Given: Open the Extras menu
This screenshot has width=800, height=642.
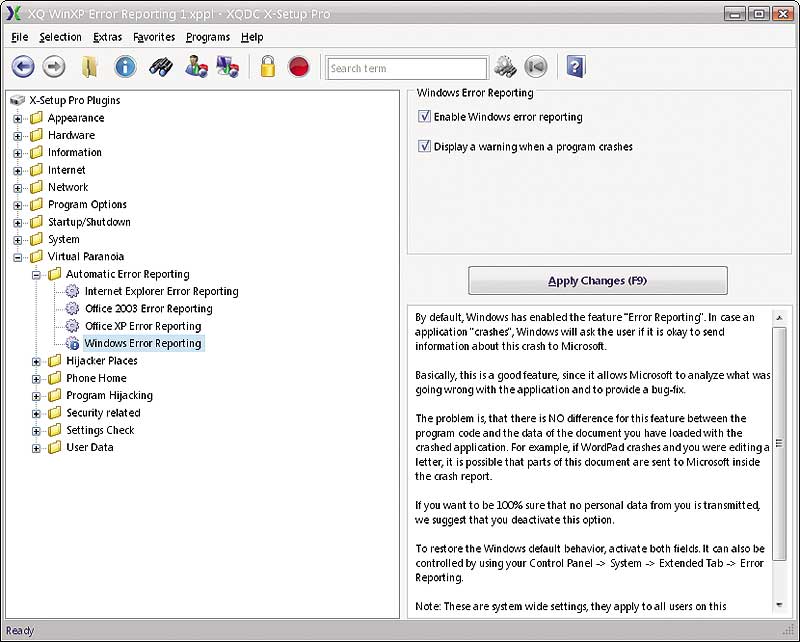Looking at the screenshot, I should [107, 37].
